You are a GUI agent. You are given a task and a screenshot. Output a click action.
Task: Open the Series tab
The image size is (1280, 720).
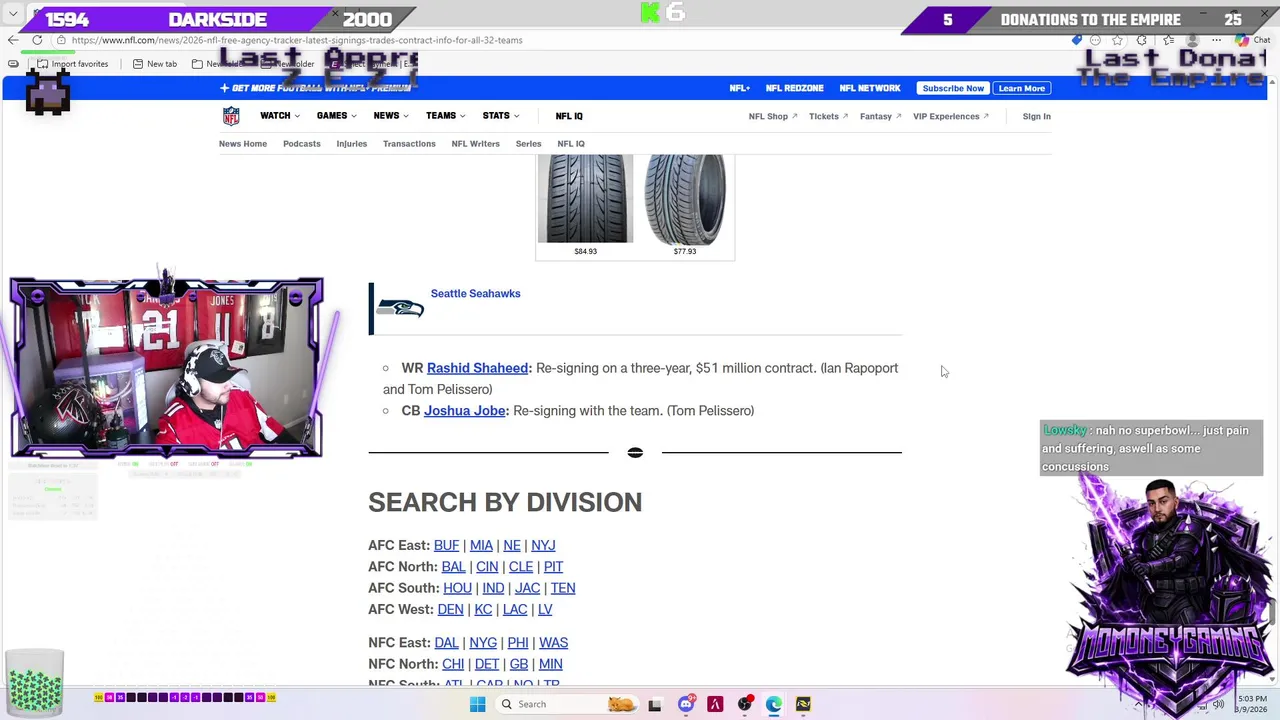(x=528, y=144)
